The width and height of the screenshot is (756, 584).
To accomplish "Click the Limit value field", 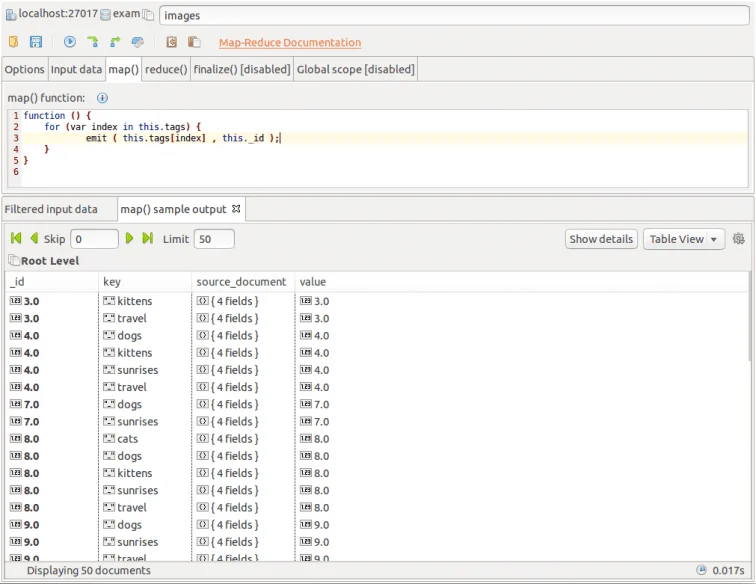I will pos(214,239).
